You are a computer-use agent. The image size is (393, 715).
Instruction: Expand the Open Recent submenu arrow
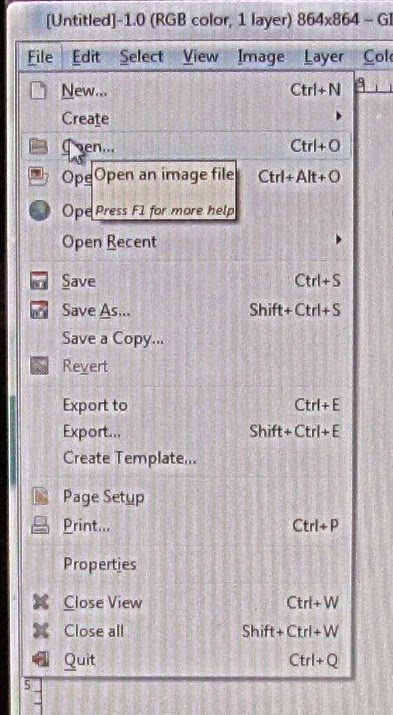[x=338, y=239]
